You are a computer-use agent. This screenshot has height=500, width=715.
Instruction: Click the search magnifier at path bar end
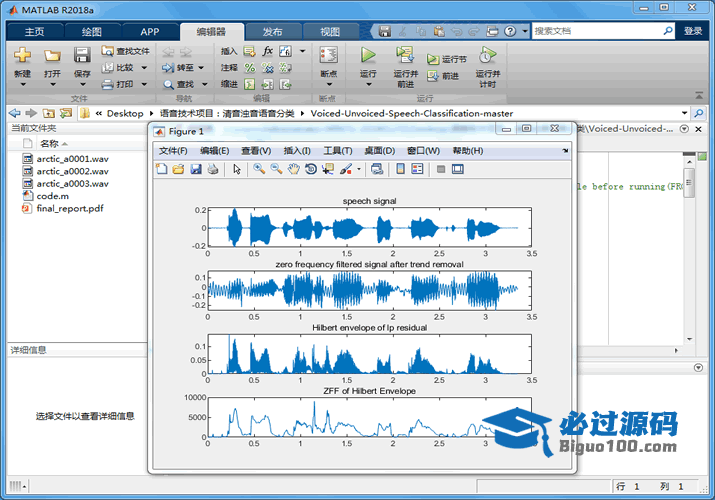[x=698, y=113]
